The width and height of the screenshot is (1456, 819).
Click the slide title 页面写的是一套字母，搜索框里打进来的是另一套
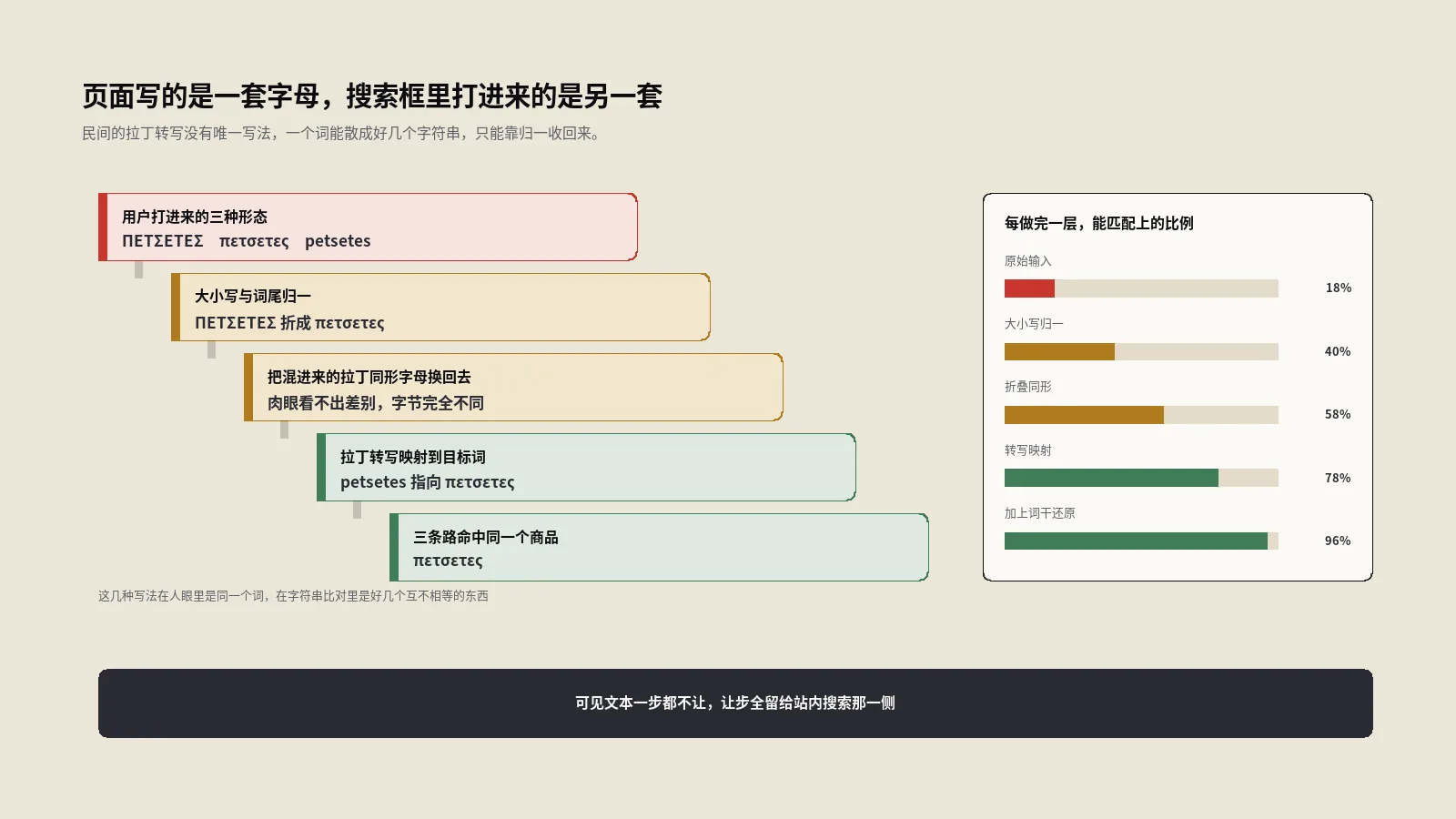pyautogui.click(x=372, y=96)
